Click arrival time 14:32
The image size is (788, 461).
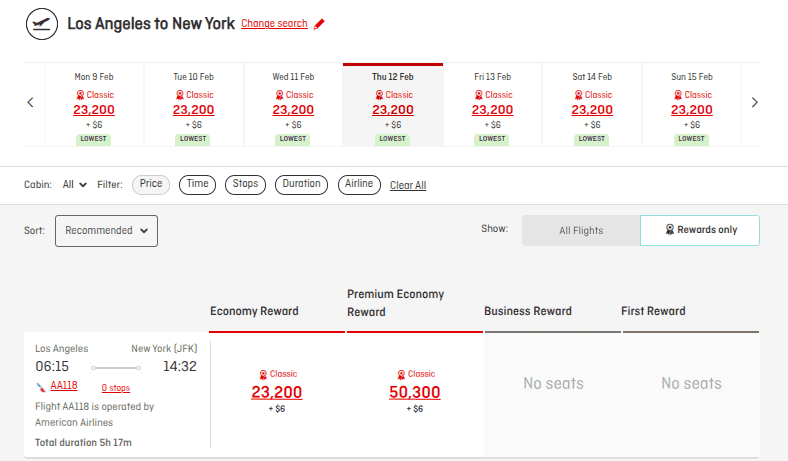(x=179, y=366)
